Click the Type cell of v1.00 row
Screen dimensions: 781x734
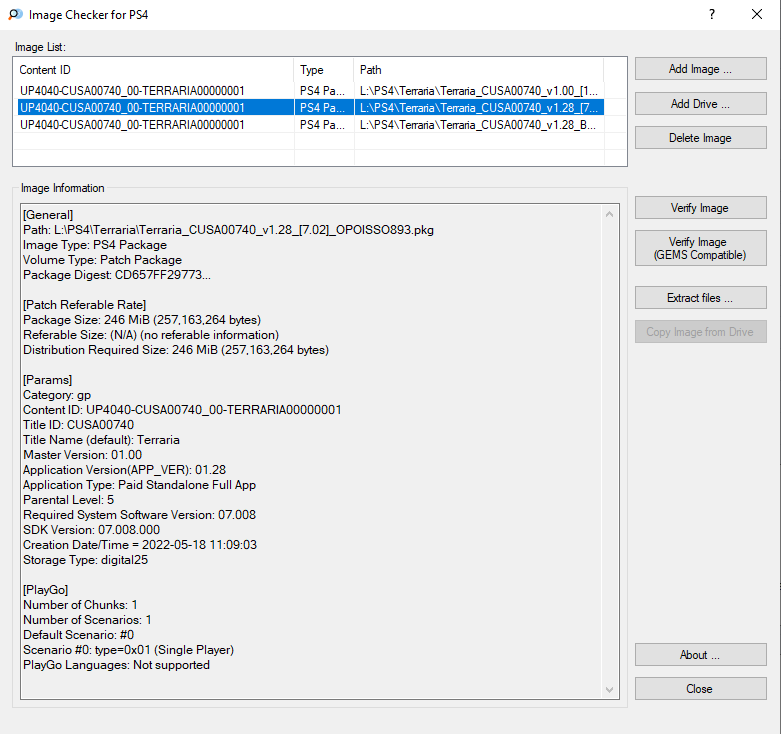point(324,91)
